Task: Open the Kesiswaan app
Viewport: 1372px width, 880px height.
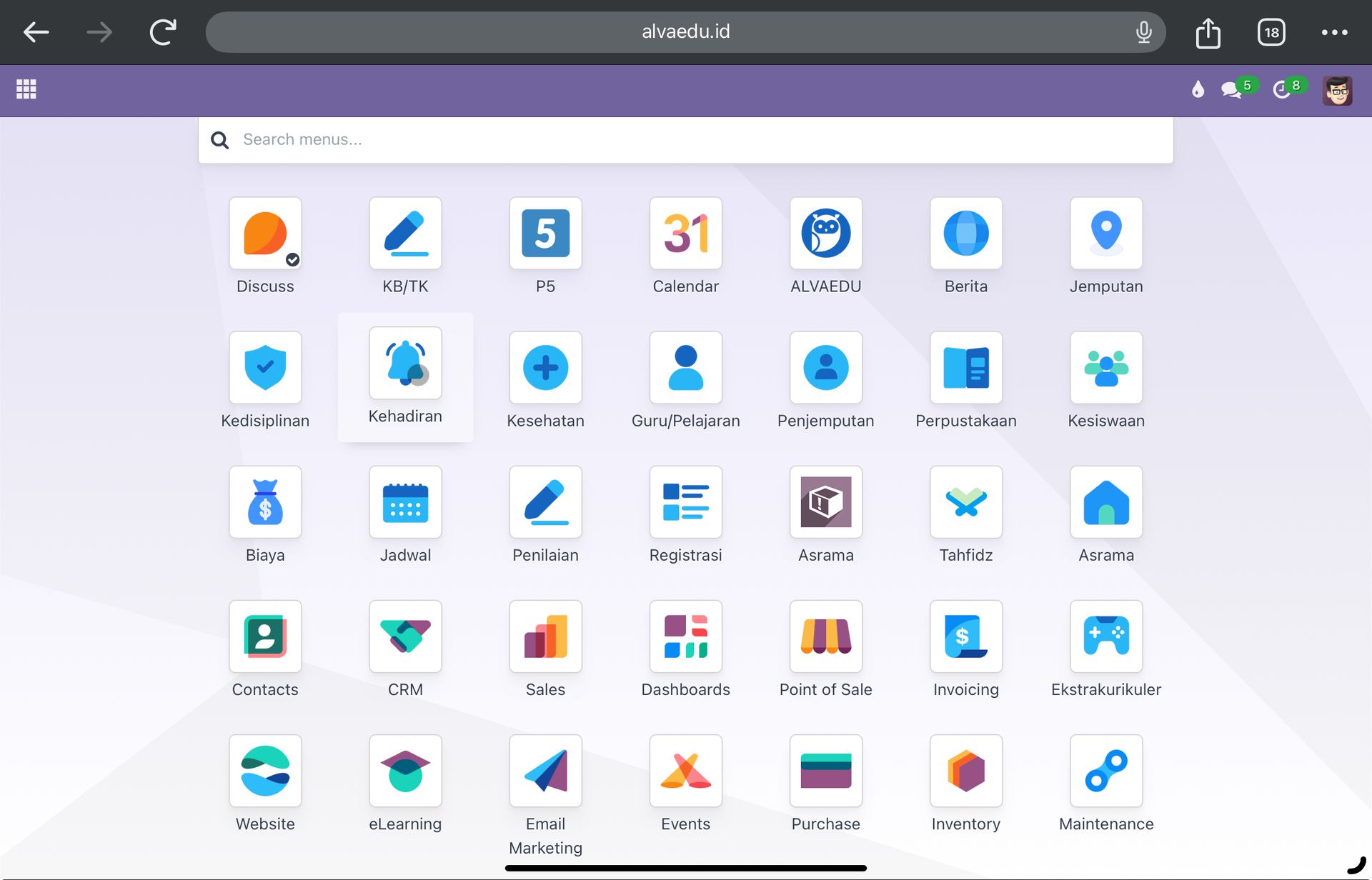Action: 1106,368
